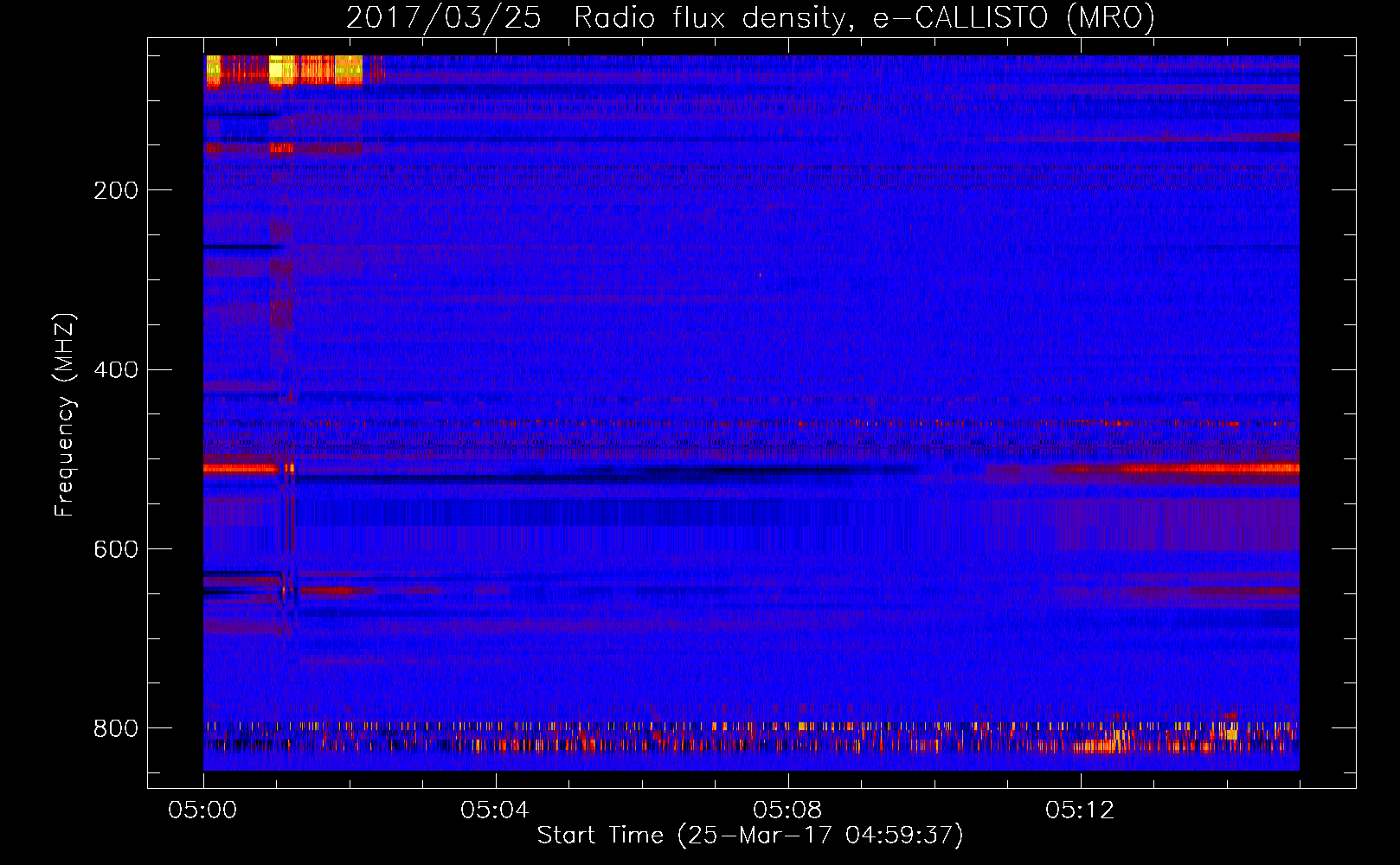Click the 05:00 time tick label
This screenshot has height=865, width=1400.
pyautogui.click(x=202, y=810)
